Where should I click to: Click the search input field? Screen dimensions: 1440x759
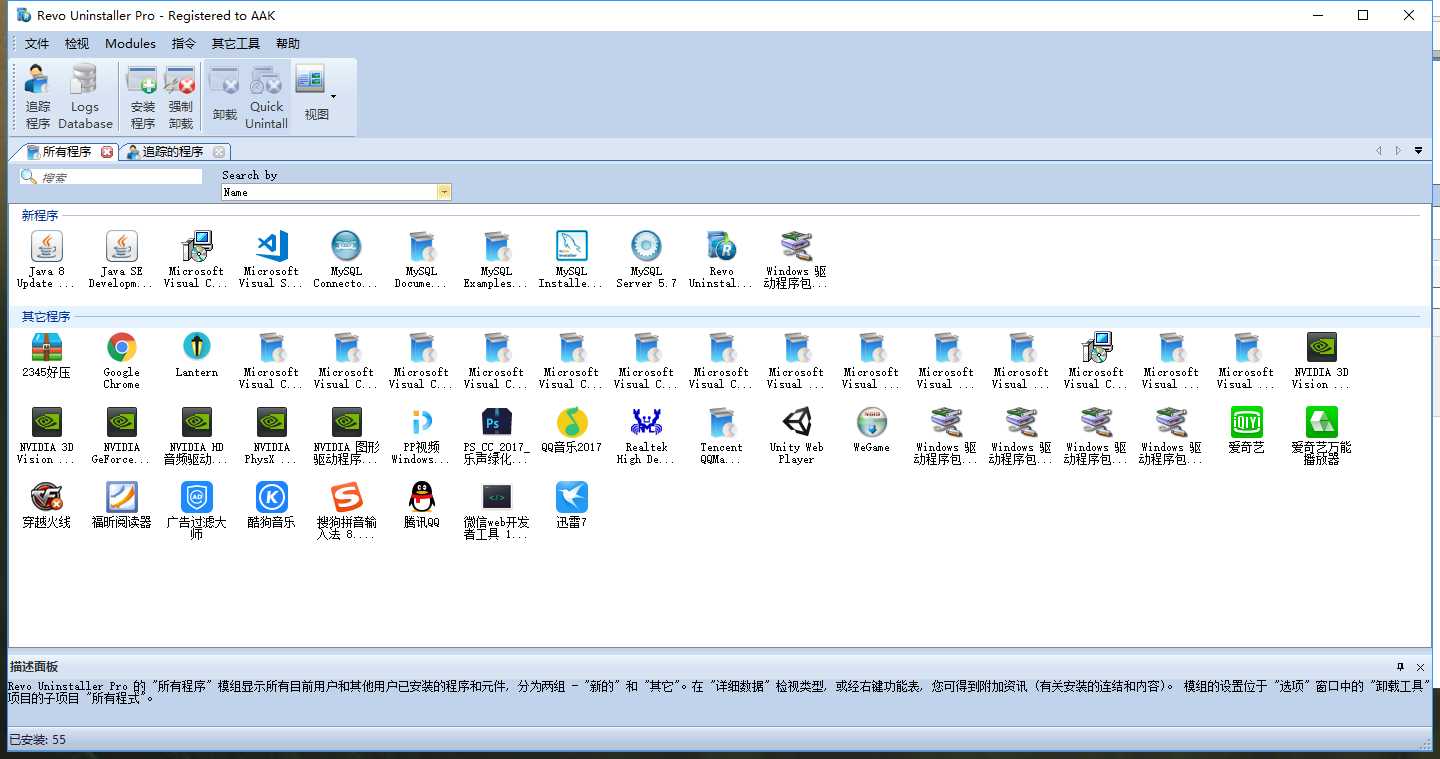point(111,177)
